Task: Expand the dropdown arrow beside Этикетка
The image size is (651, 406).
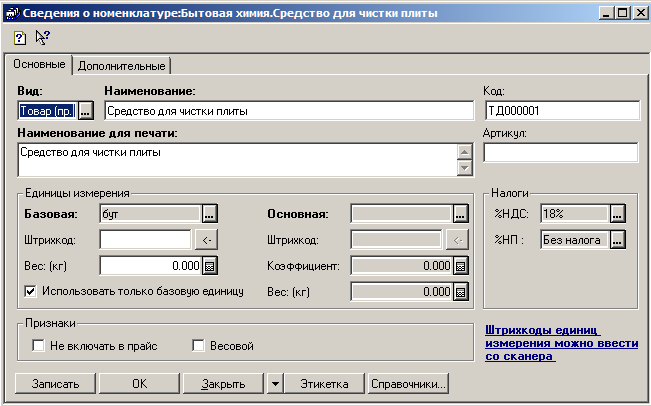Action: click(274, 383)
